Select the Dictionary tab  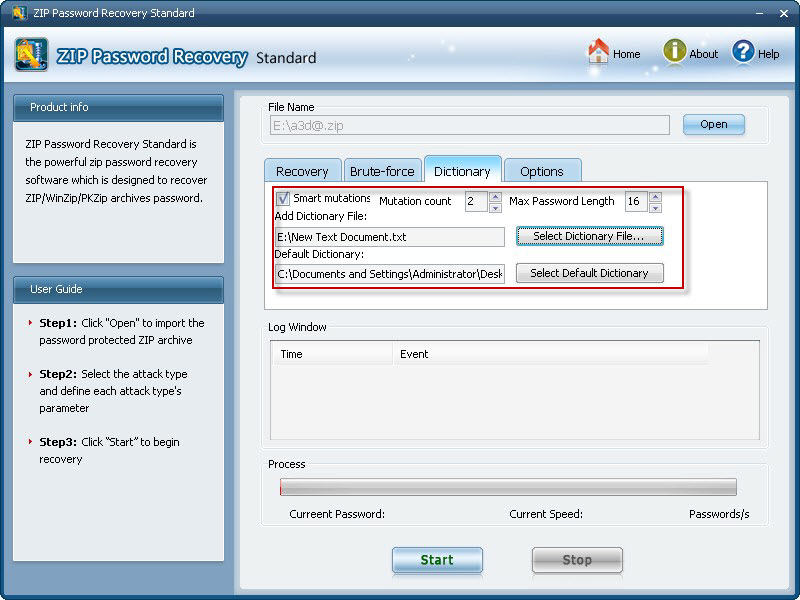tap(462, 170)
